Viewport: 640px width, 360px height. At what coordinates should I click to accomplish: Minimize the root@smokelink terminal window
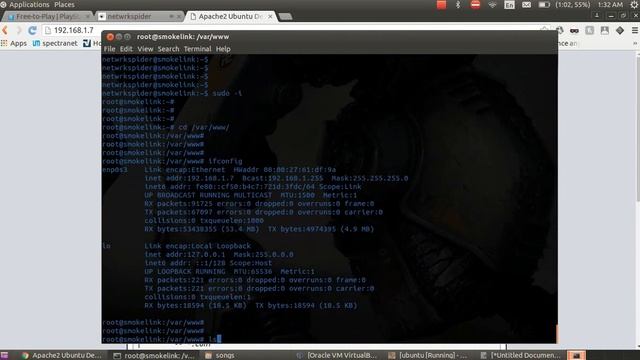pos(119,37)
